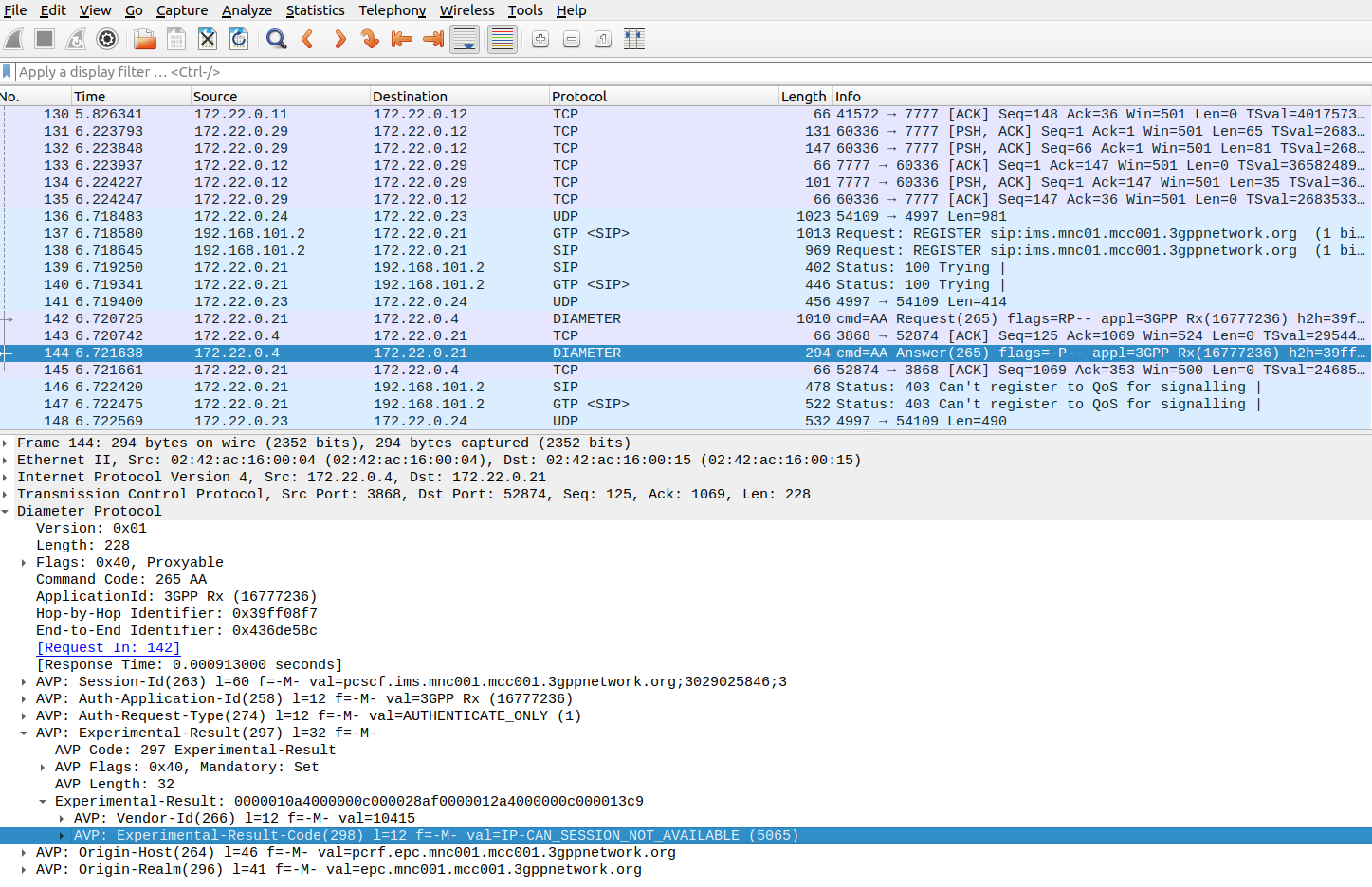Jump to the first packet
This screenshot has height=887, width=1372.
click(401, 39)
